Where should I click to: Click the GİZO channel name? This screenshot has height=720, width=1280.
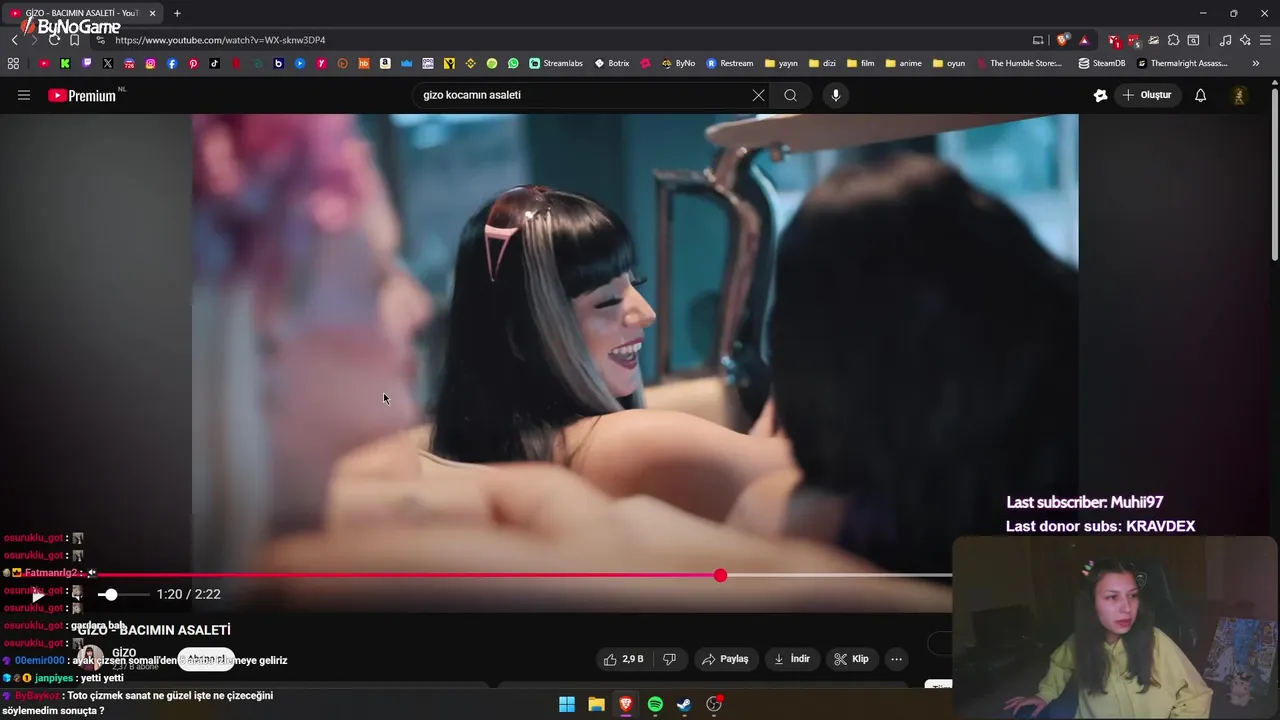pos(124,652)
